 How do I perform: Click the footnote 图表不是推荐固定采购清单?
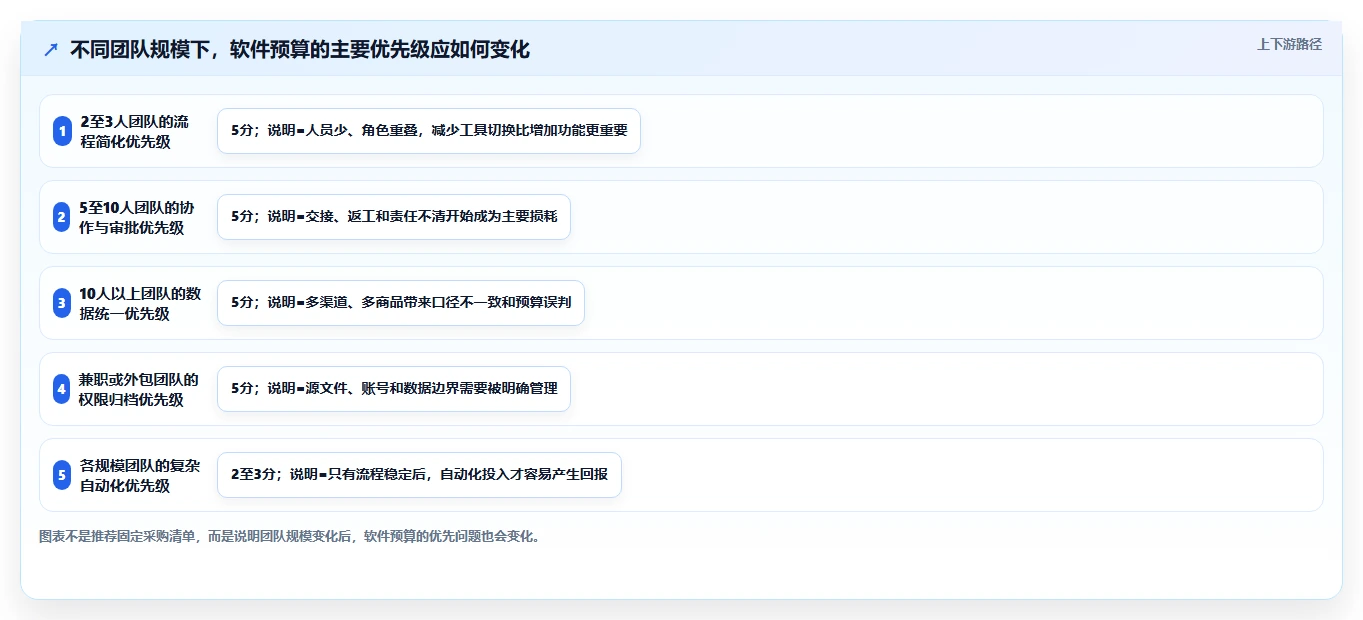[x=291, y=536]
